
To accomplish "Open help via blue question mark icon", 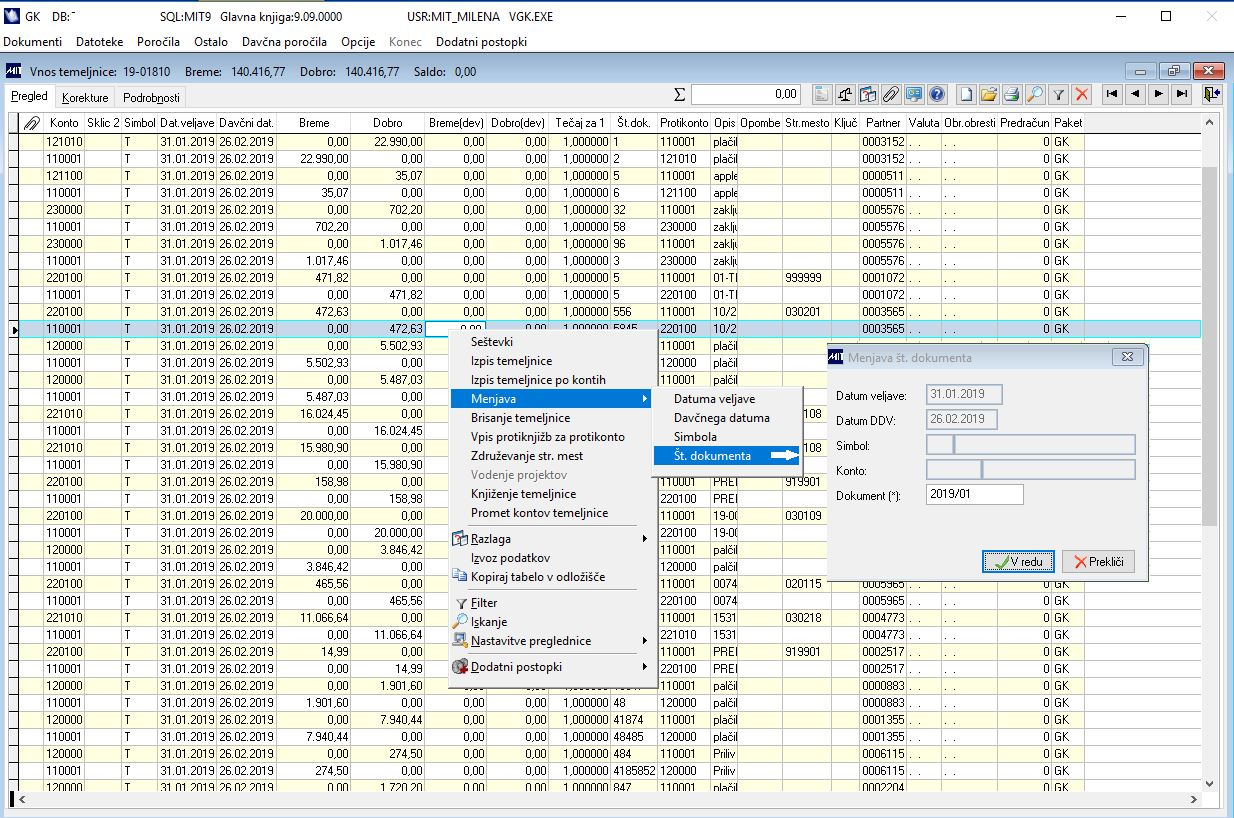I will pyautogui.click(x=937, y=95).
